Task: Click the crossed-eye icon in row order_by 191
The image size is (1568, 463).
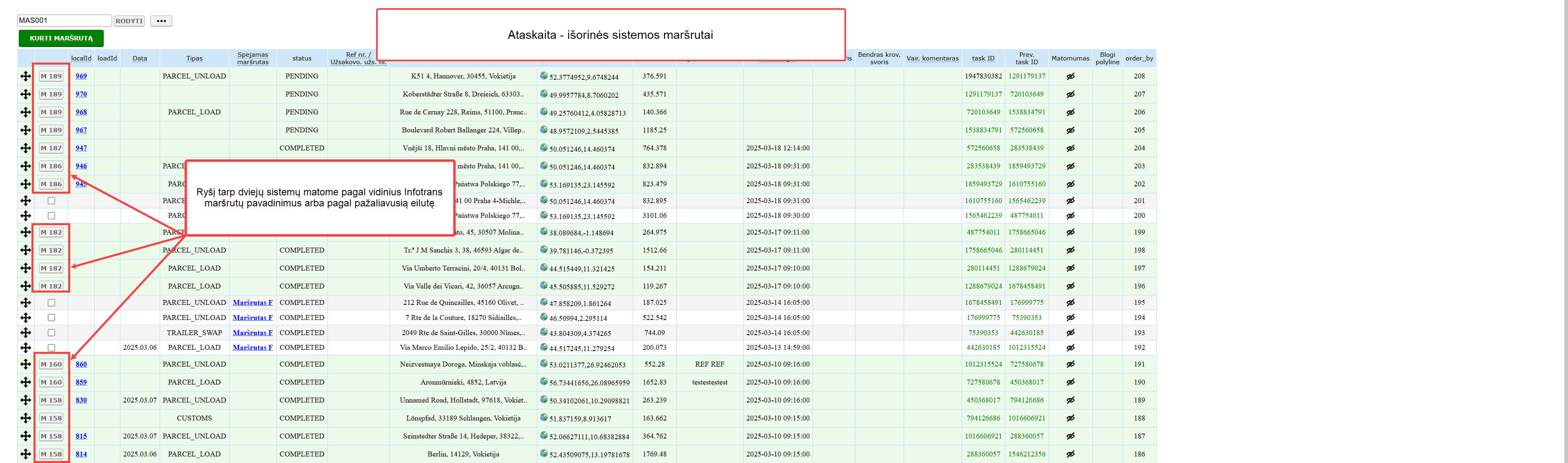Action: click(1070, 364)
